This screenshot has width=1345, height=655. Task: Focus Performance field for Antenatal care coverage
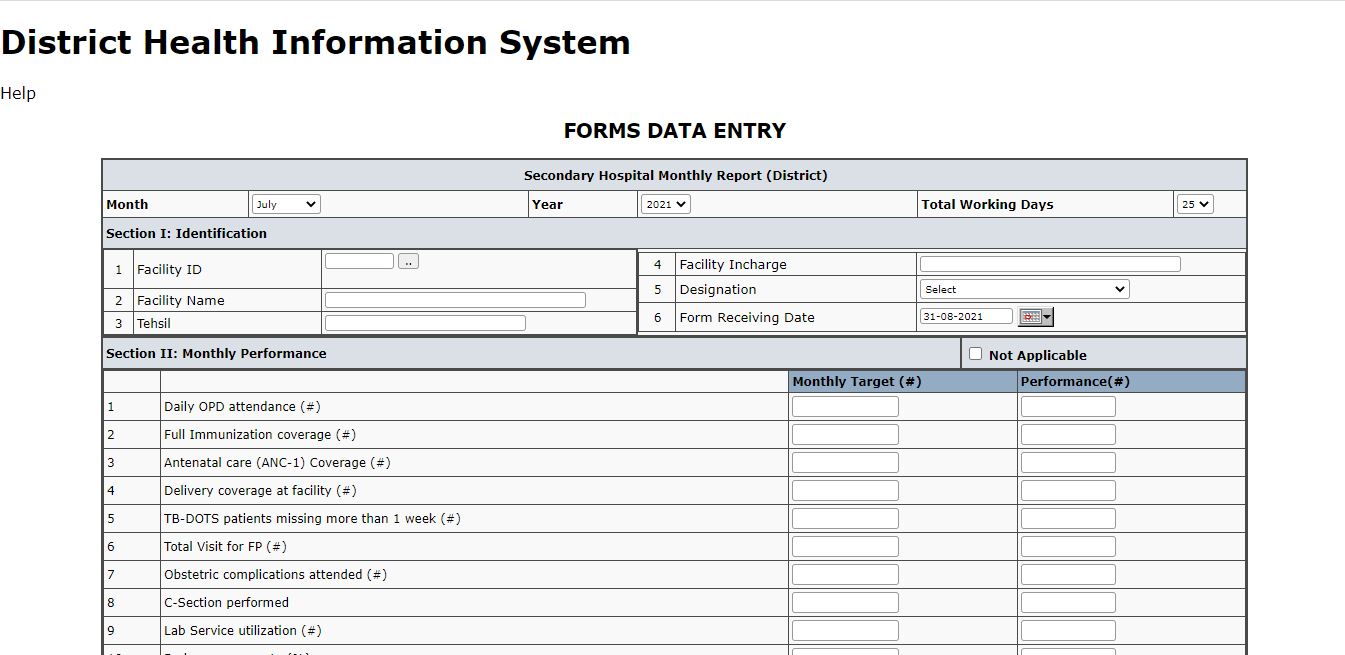click(x=1068, y=463)
